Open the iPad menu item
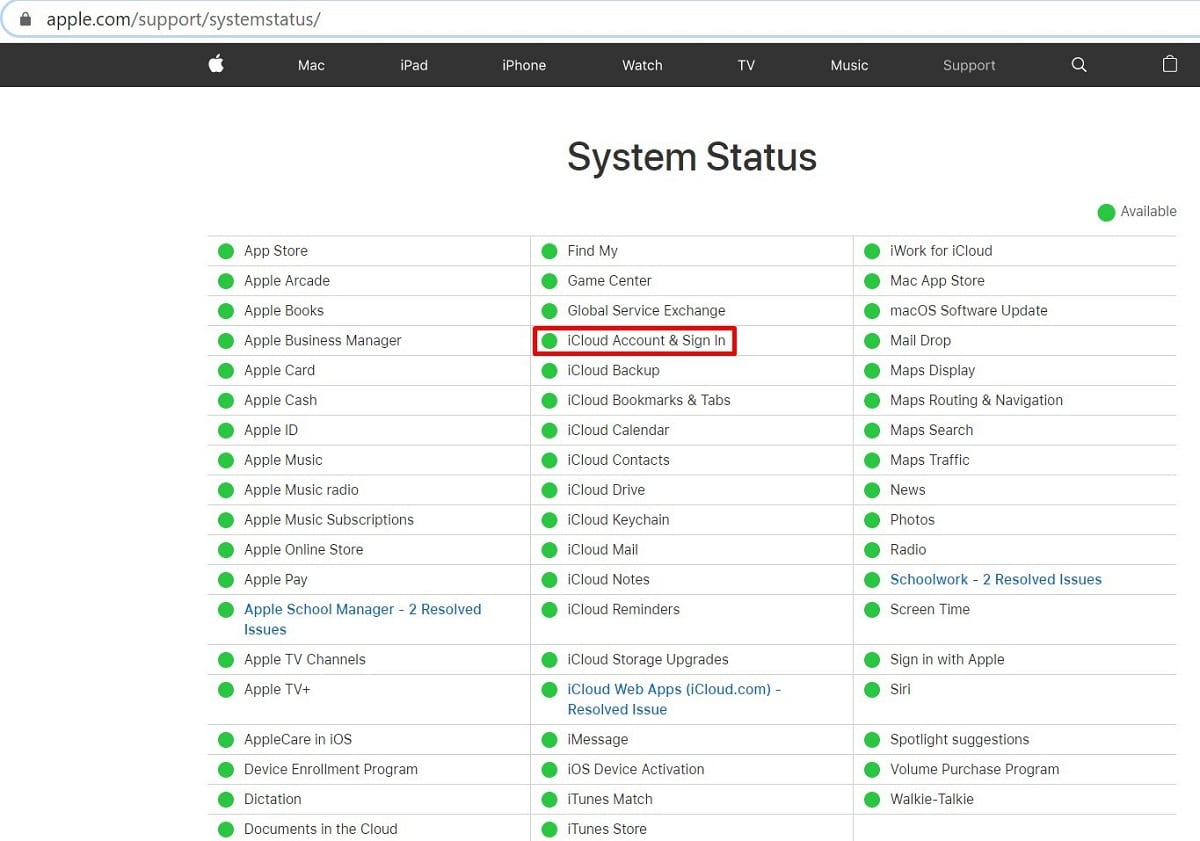Screen dimensions: 1200x841 click(x=414, y=65)
